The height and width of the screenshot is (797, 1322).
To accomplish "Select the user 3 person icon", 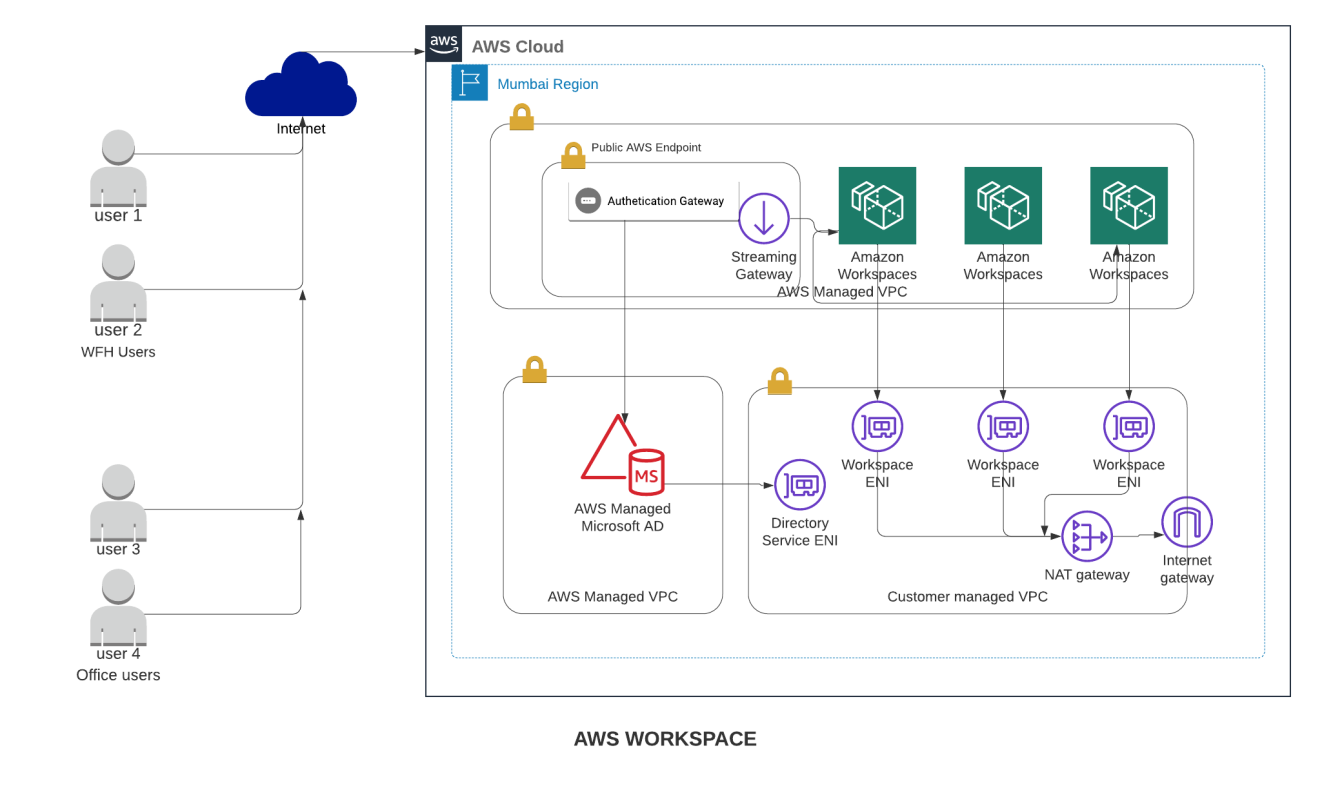I will click(x=118, y=503).
